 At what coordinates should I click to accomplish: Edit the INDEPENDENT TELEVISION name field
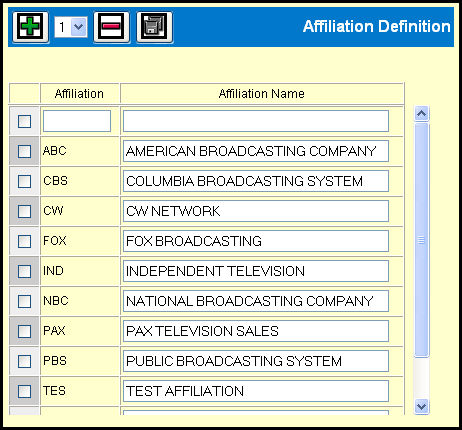256,271
